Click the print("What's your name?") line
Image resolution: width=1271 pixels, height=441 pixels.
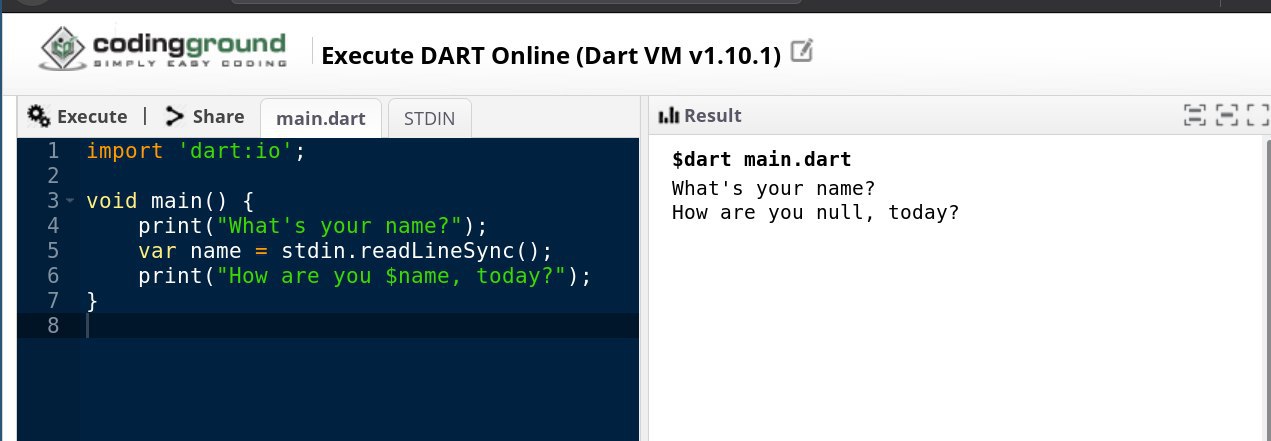pyautogui.click(x=312, y=226)
